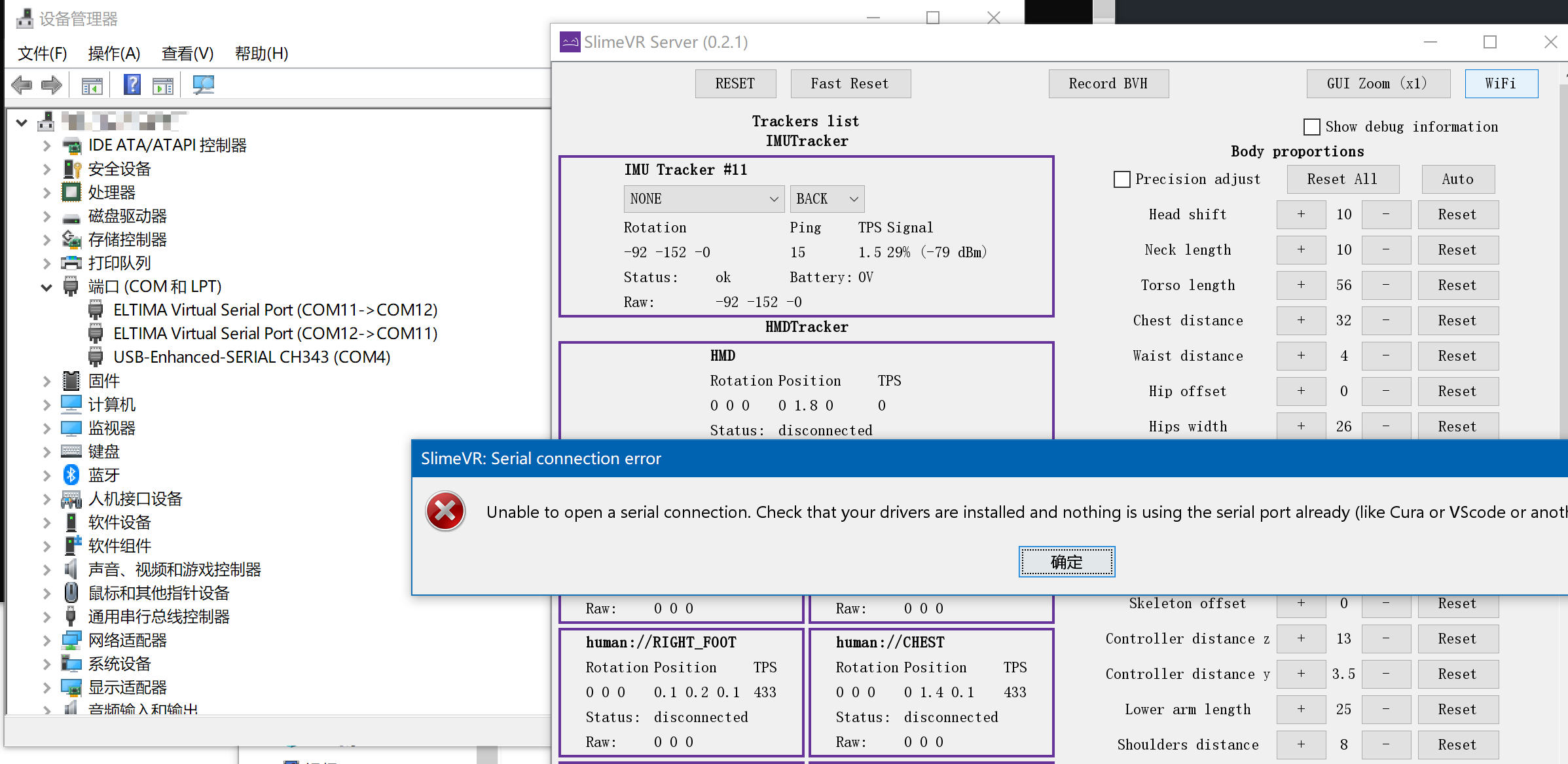Select the Bluetooth (蓝牙) device category icon
Screen dimensions: 1568x764
71,475
